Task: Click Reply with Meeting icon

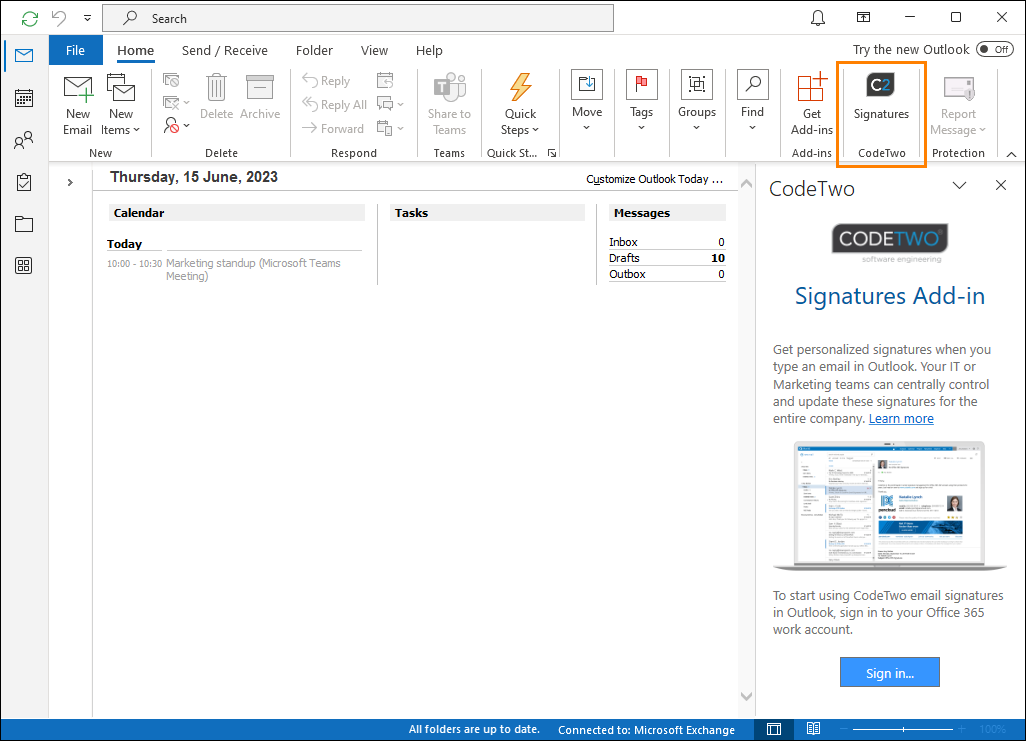Action: 385,81
